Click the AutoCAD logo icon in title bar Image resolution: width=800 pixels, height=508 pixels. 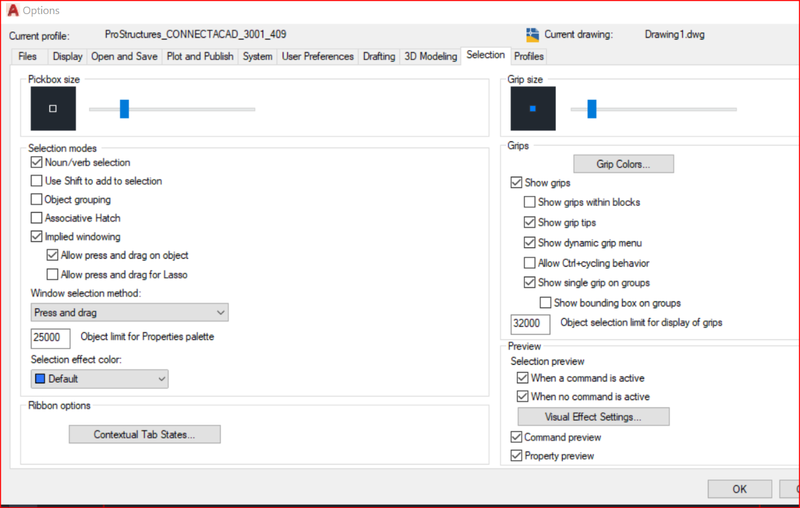(13, 10)
